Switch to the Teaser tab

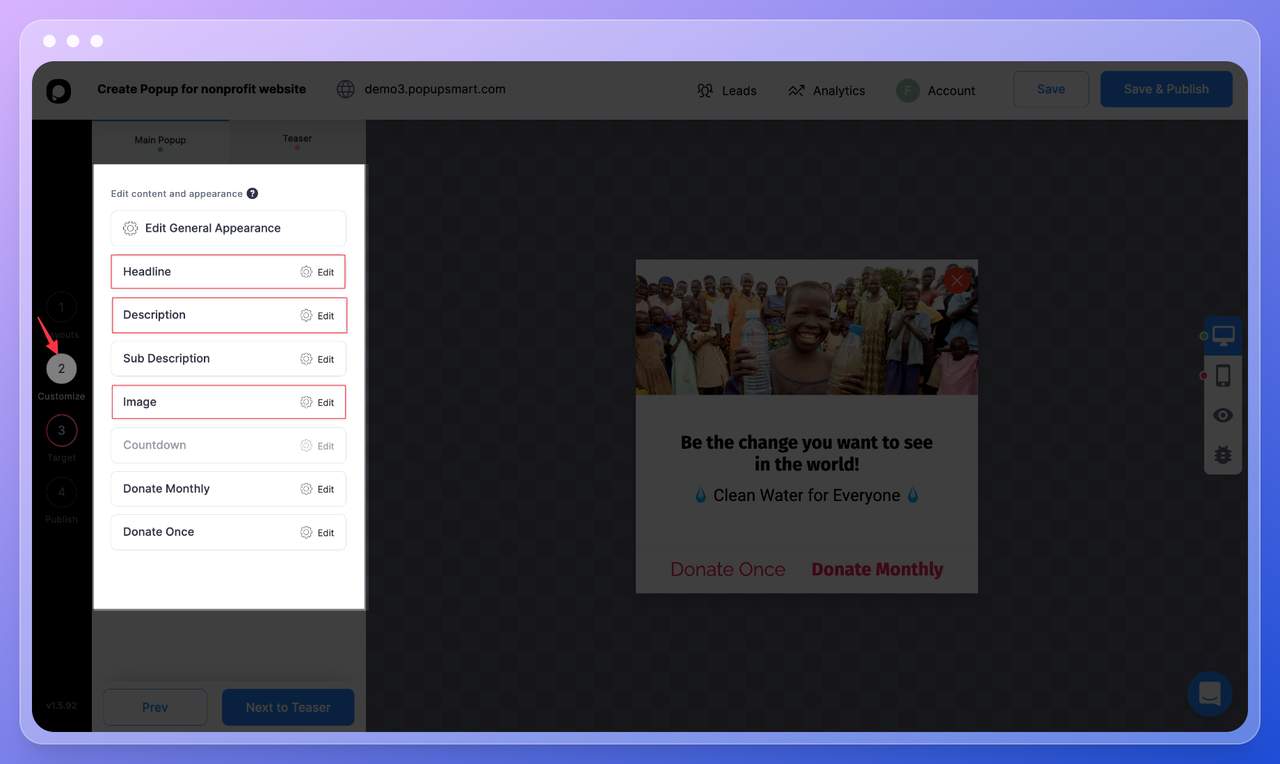[297, 141]
